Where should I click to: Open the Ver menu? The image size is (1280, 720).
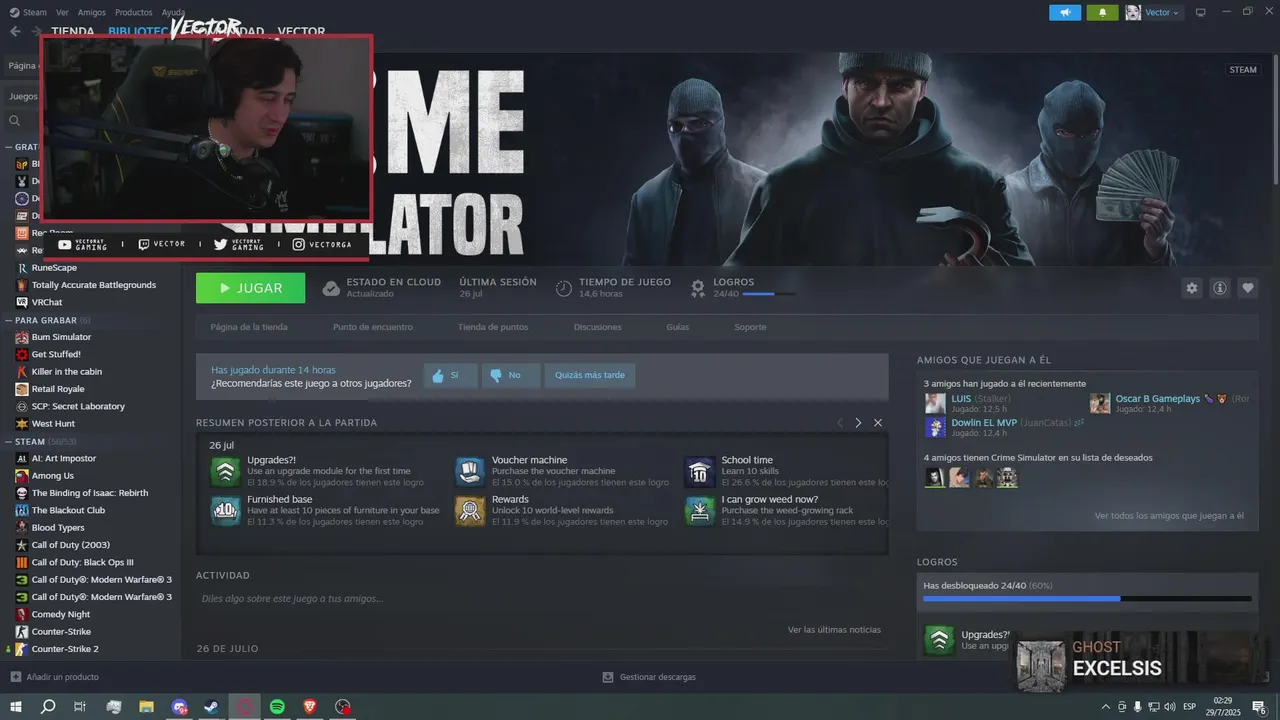click(63, 12)
